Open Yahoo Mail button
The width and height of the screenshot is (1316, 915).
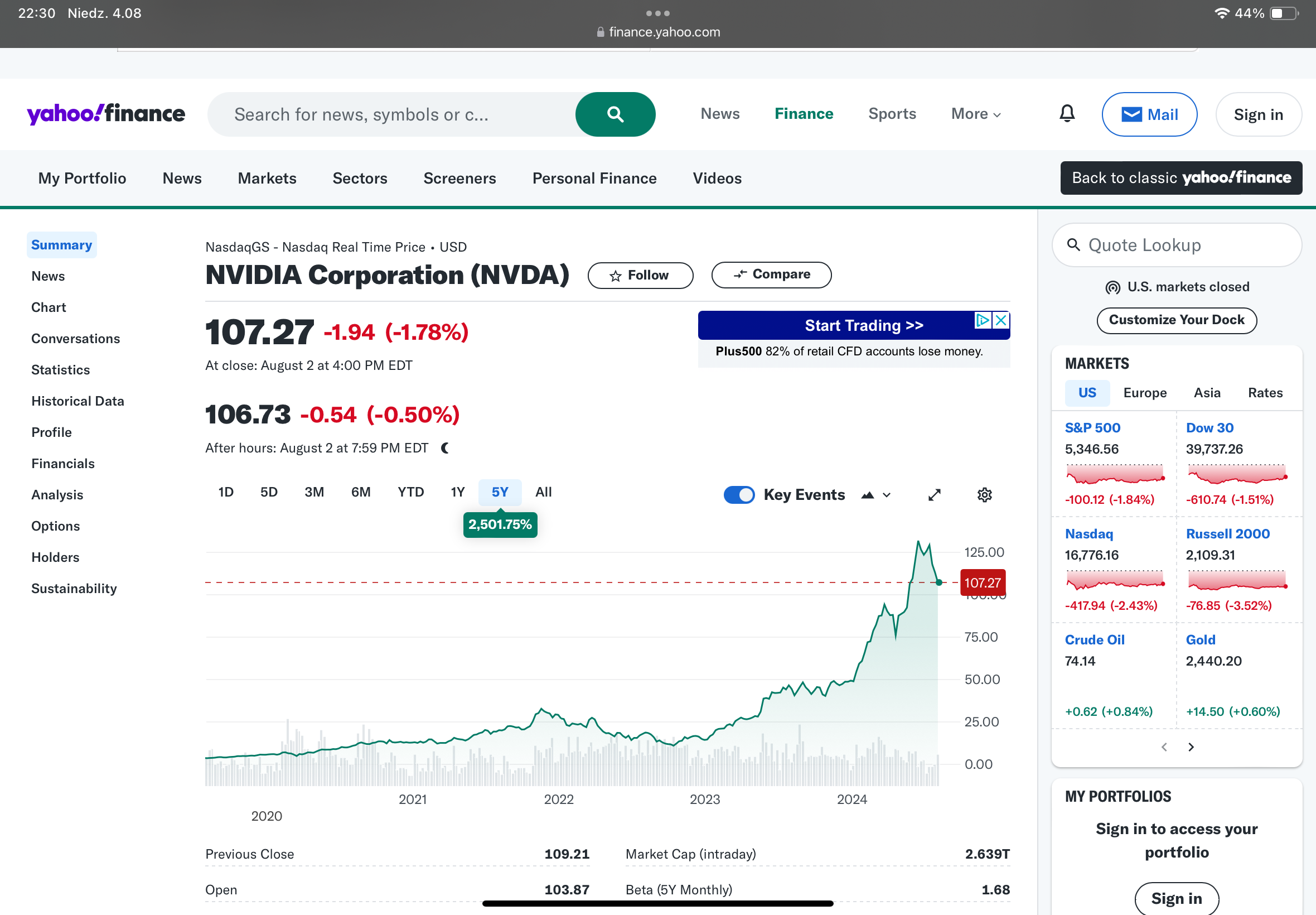pos(1149,114)
